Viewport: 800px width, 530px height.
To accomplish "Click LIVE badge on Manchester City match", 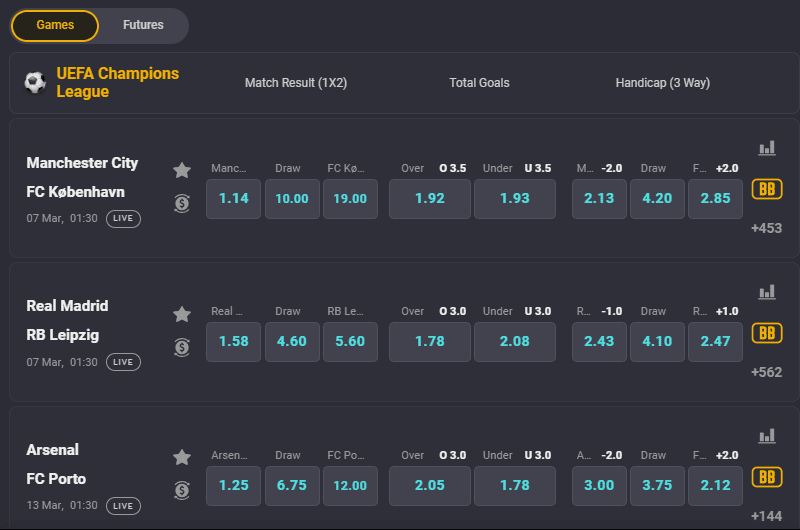I will point(123,218).
